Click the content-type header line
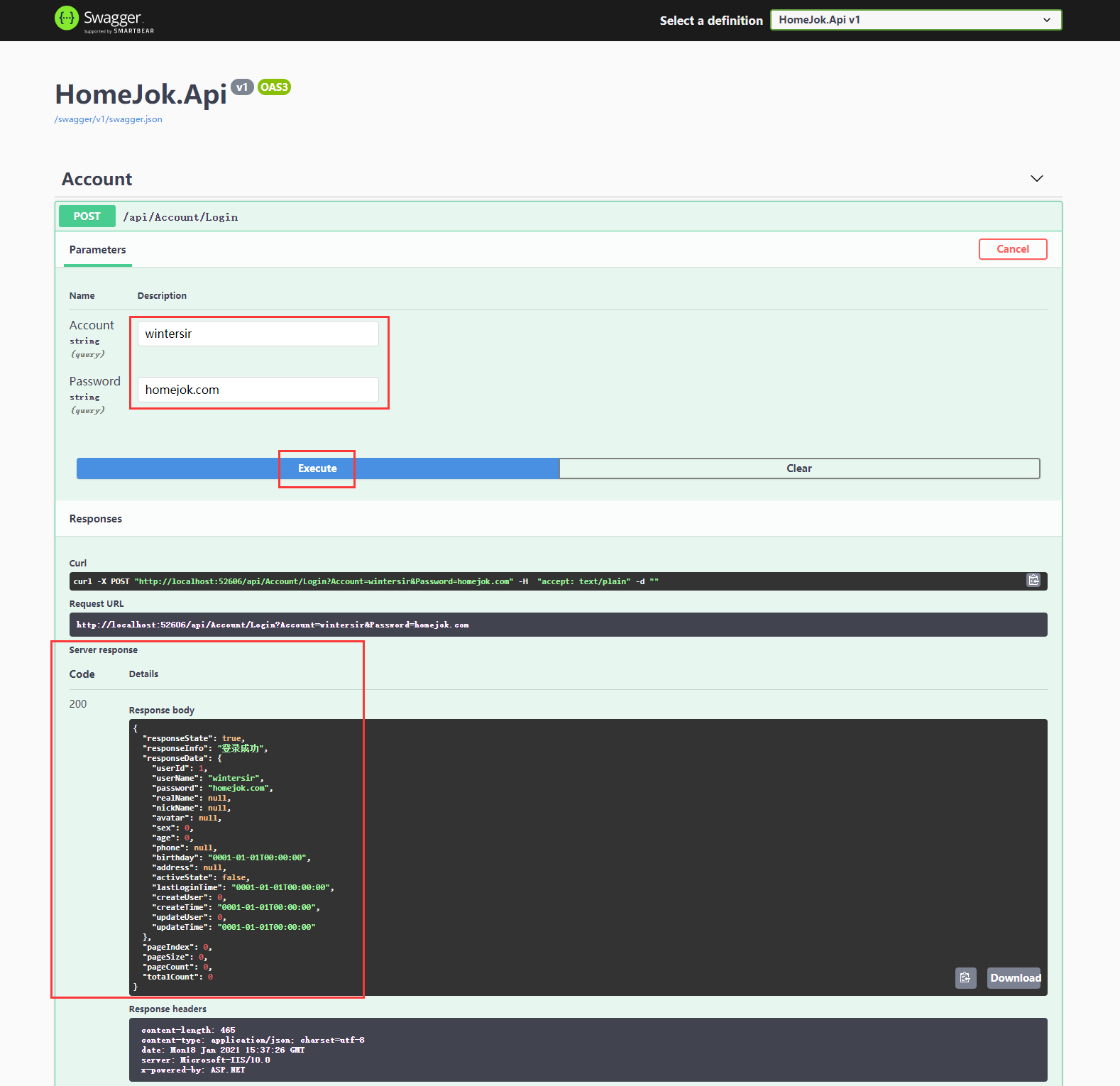1120x1086 pixels. pyautogui.click(x=253, y=1040)
